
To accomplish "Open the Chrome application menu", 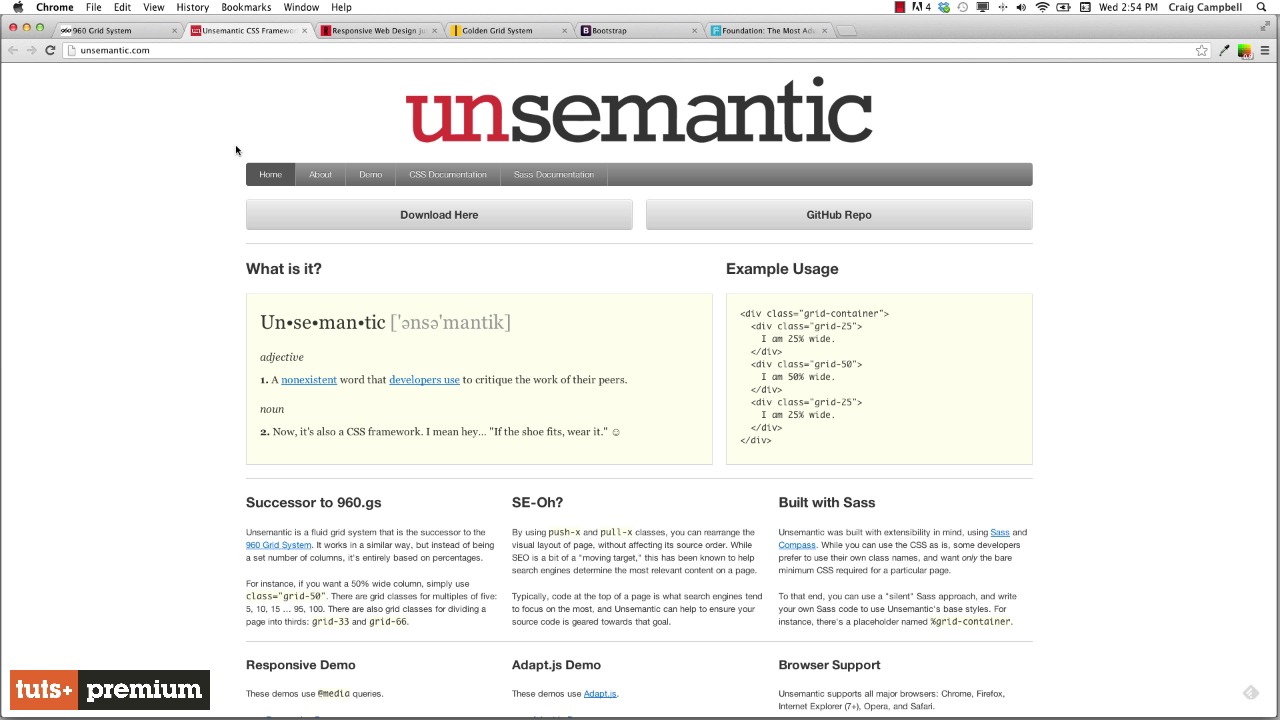I will (x=55, y=7).
